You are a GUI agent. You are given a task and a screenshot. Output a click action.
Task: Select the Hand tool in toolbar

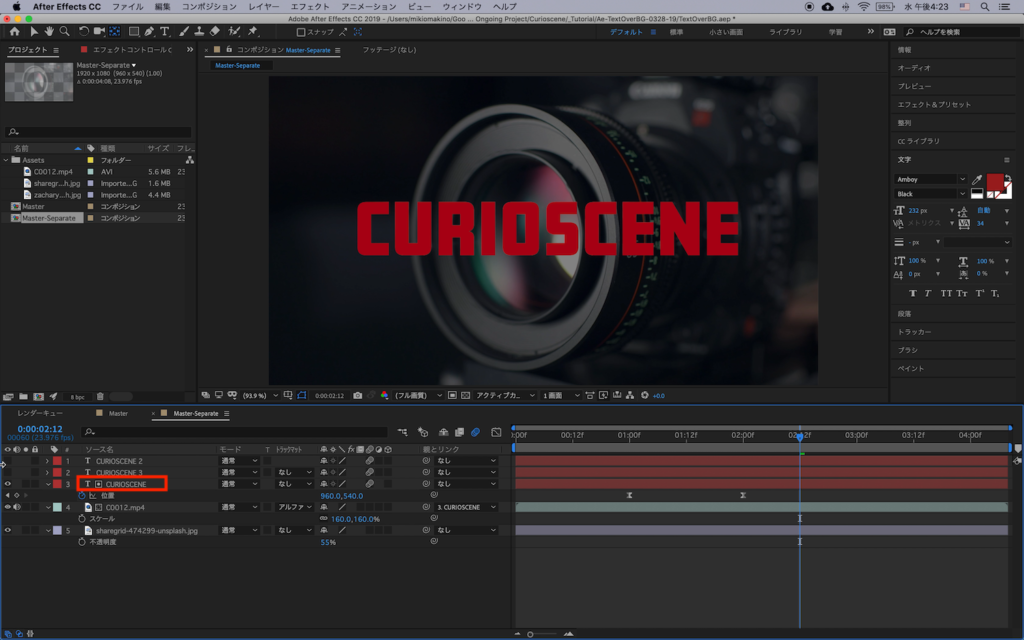49,32
